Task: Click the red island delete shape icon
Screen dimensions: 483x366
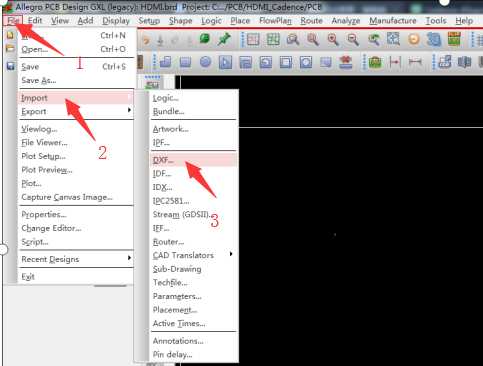Action: 346,62
